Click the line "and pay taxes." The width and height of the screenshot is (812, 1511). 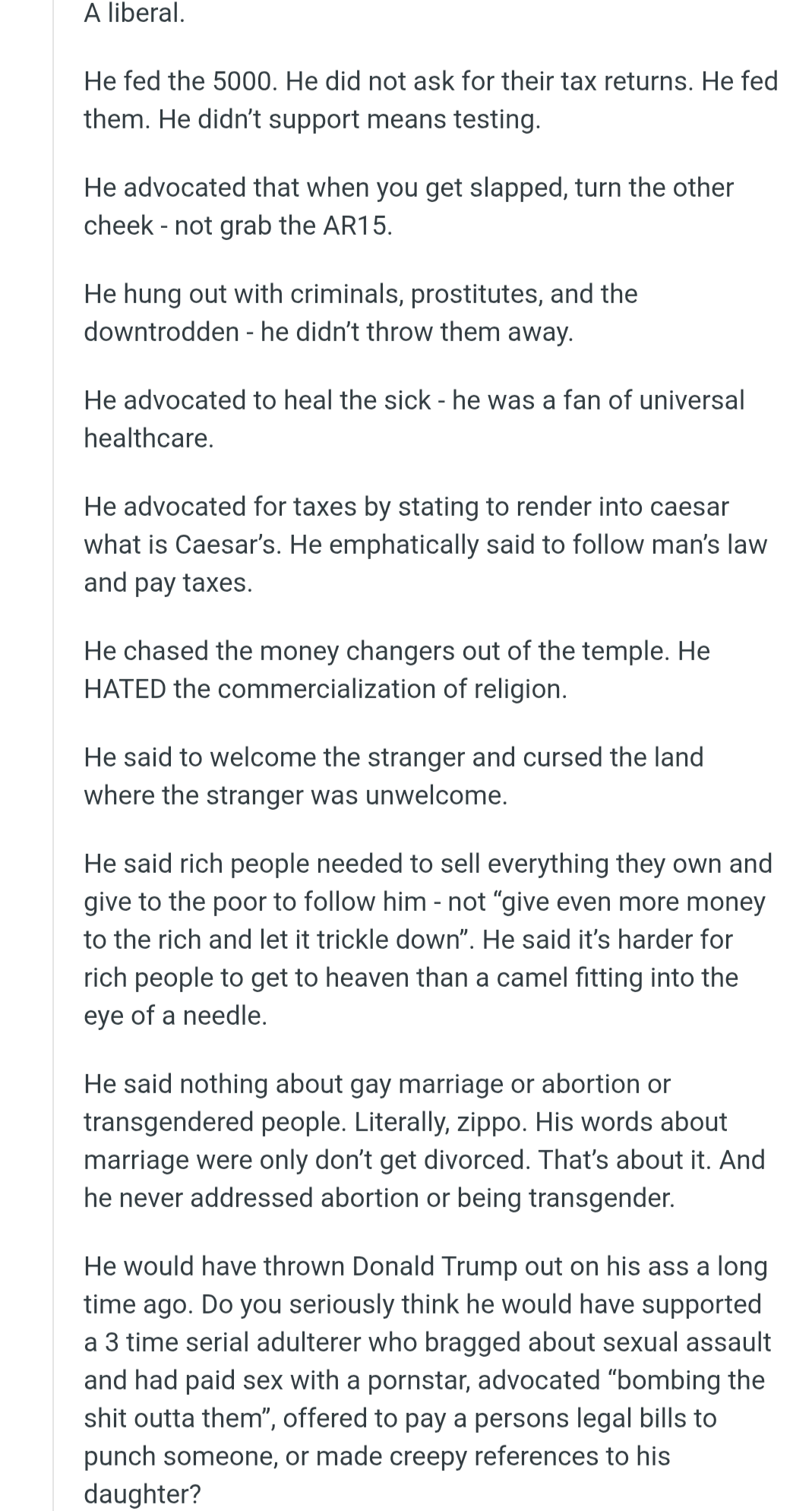[x=168, y=583]
